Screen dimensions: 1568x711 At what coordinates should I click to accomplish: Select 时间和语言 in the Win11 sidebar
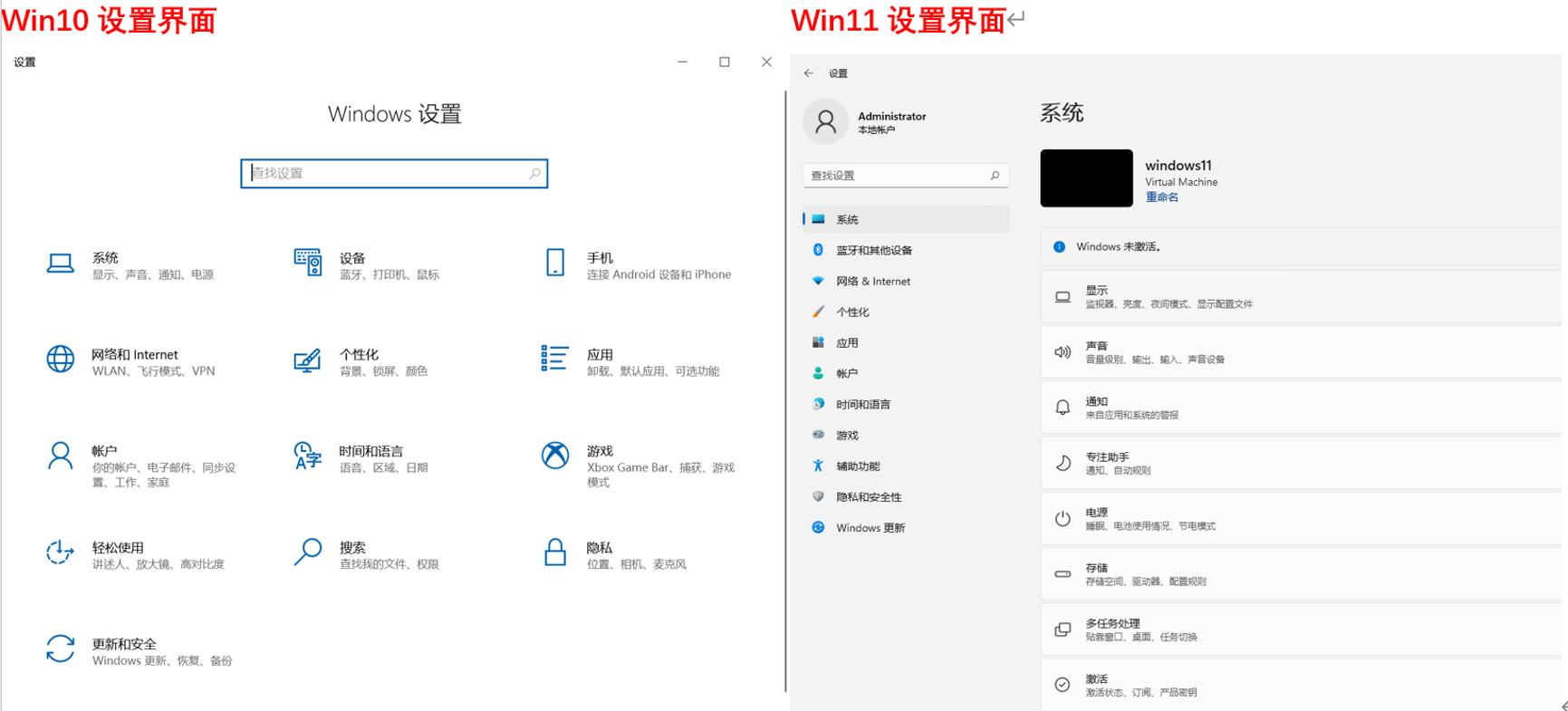point(906,404)
